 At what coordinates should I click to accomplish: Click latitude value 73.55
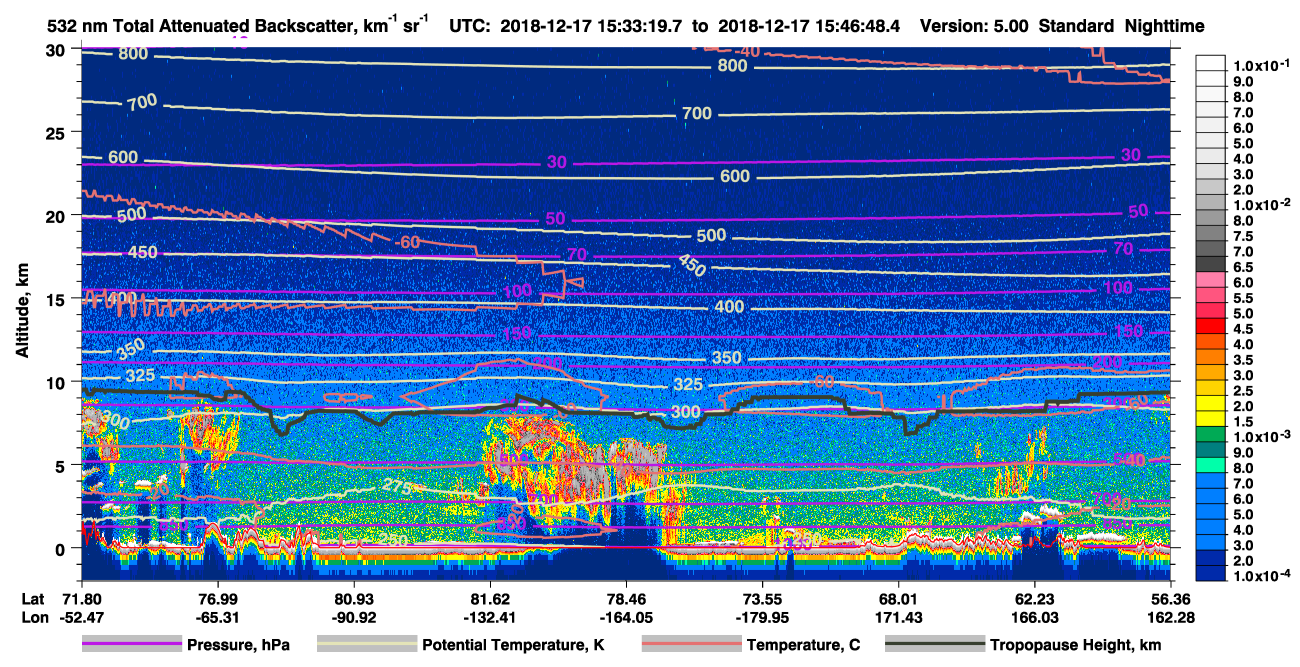tap(762, 601)
